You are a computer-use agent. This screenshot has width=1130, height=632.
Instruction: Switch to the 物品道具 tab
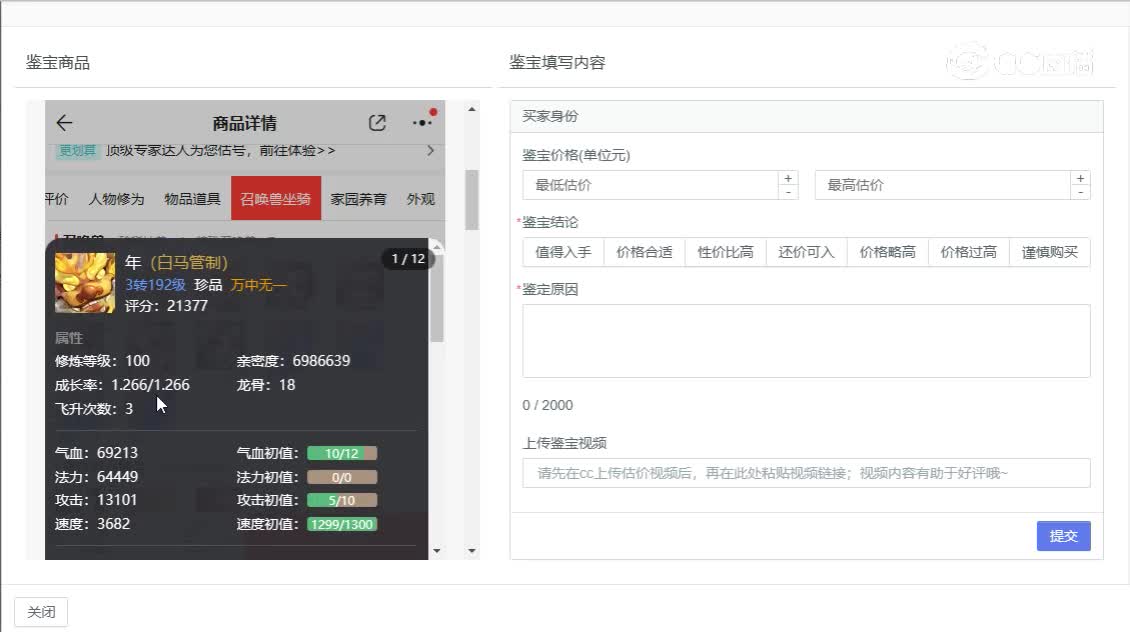pos(192,199)
